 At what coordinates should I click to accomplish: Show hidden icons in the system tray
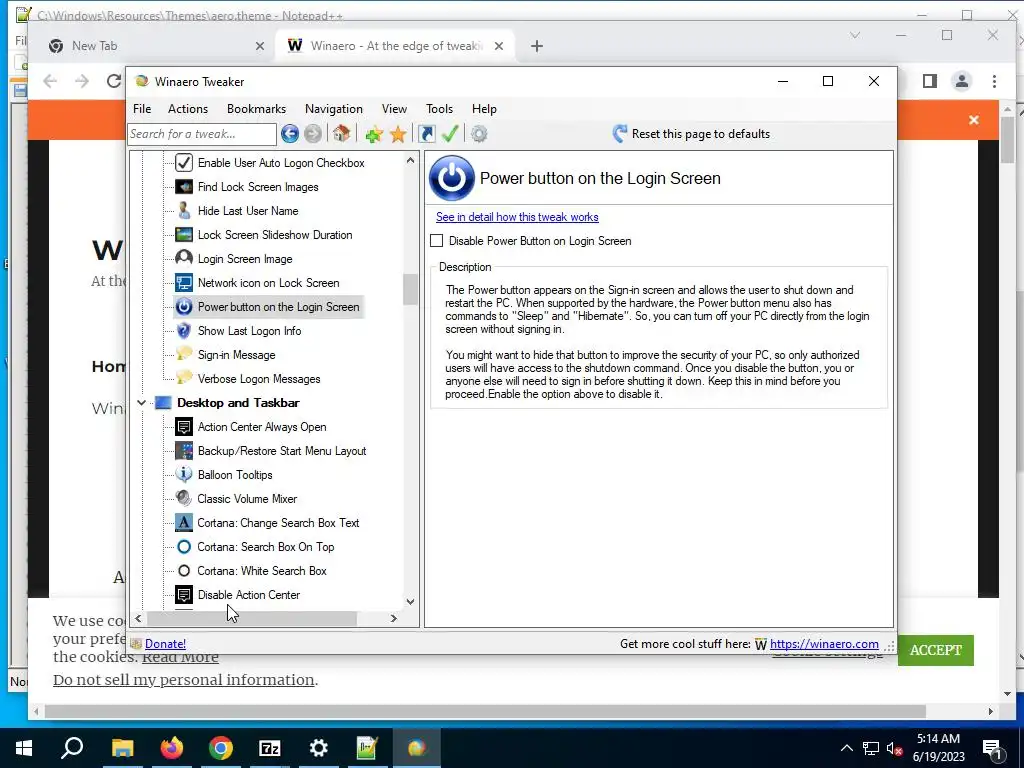[x=846, y=748]
